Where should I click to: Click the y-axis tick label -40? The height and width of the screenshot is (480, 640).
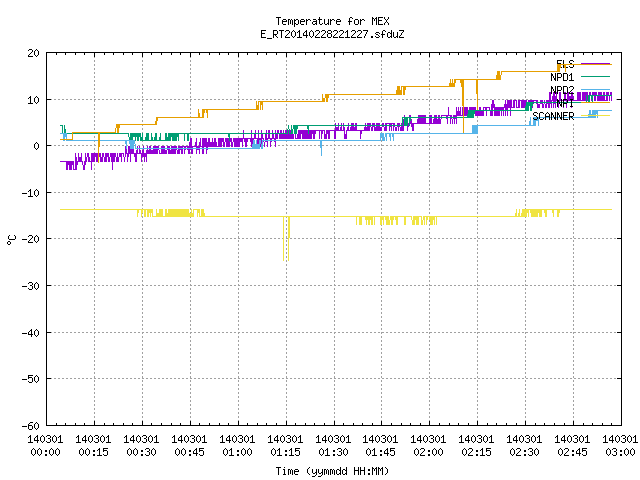[31, 333]
